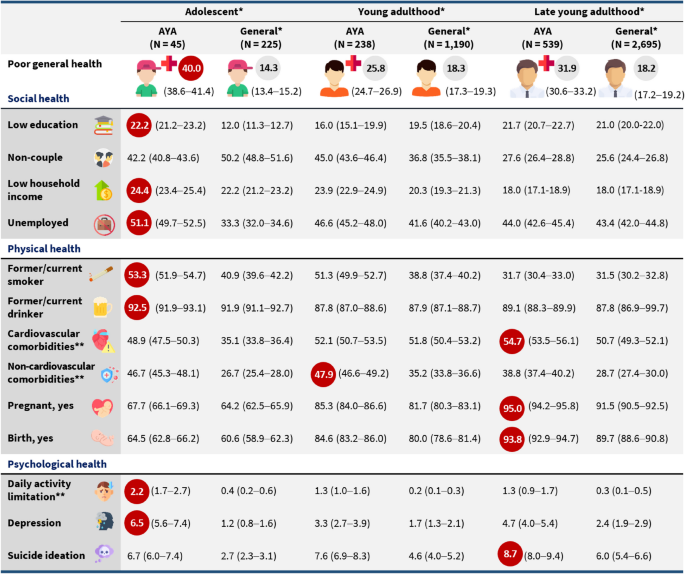The width and height of the screenshot is (685, 574).
Task: Click the red 24.4 low income circle
Action: point(139,190)
